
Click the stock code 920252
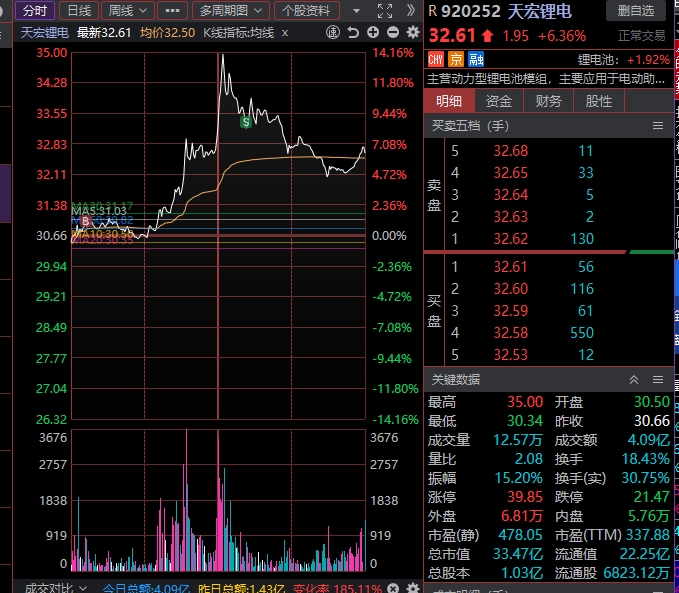470,11
